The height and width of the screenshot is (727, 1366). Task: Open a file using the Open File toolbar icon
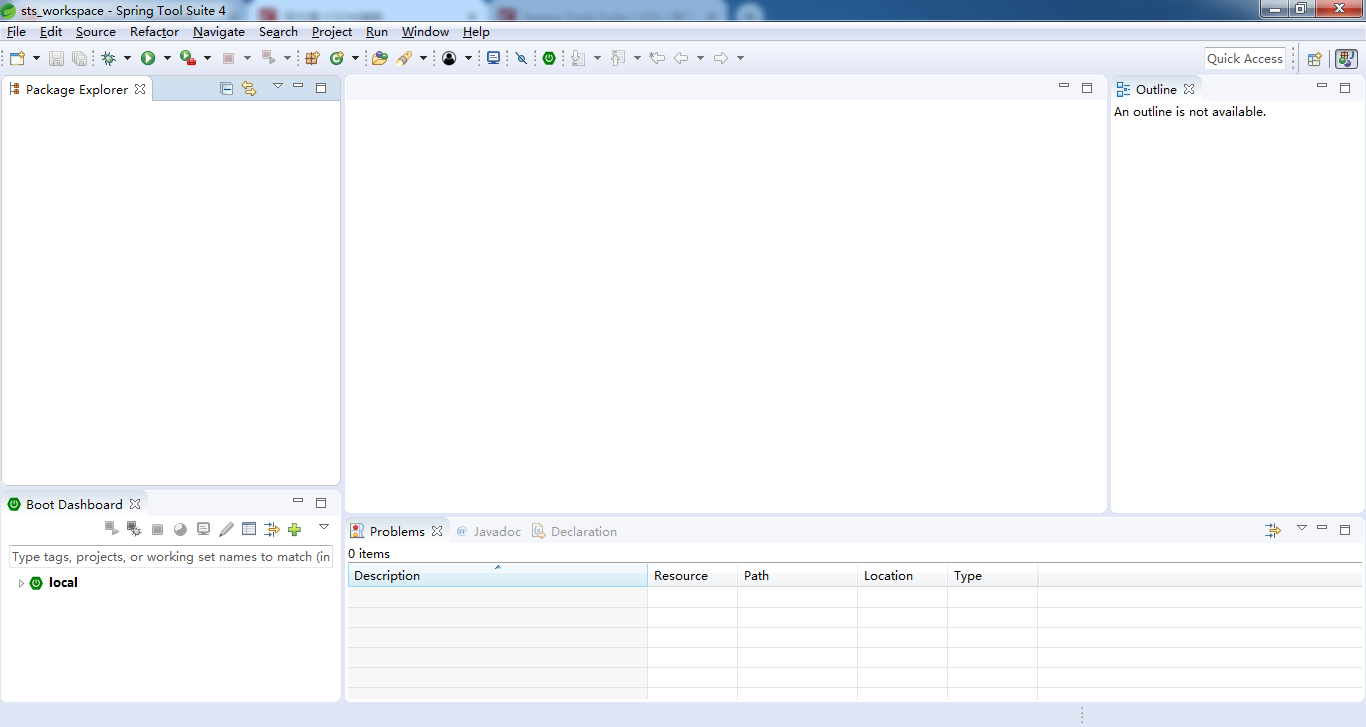[380, 57]
